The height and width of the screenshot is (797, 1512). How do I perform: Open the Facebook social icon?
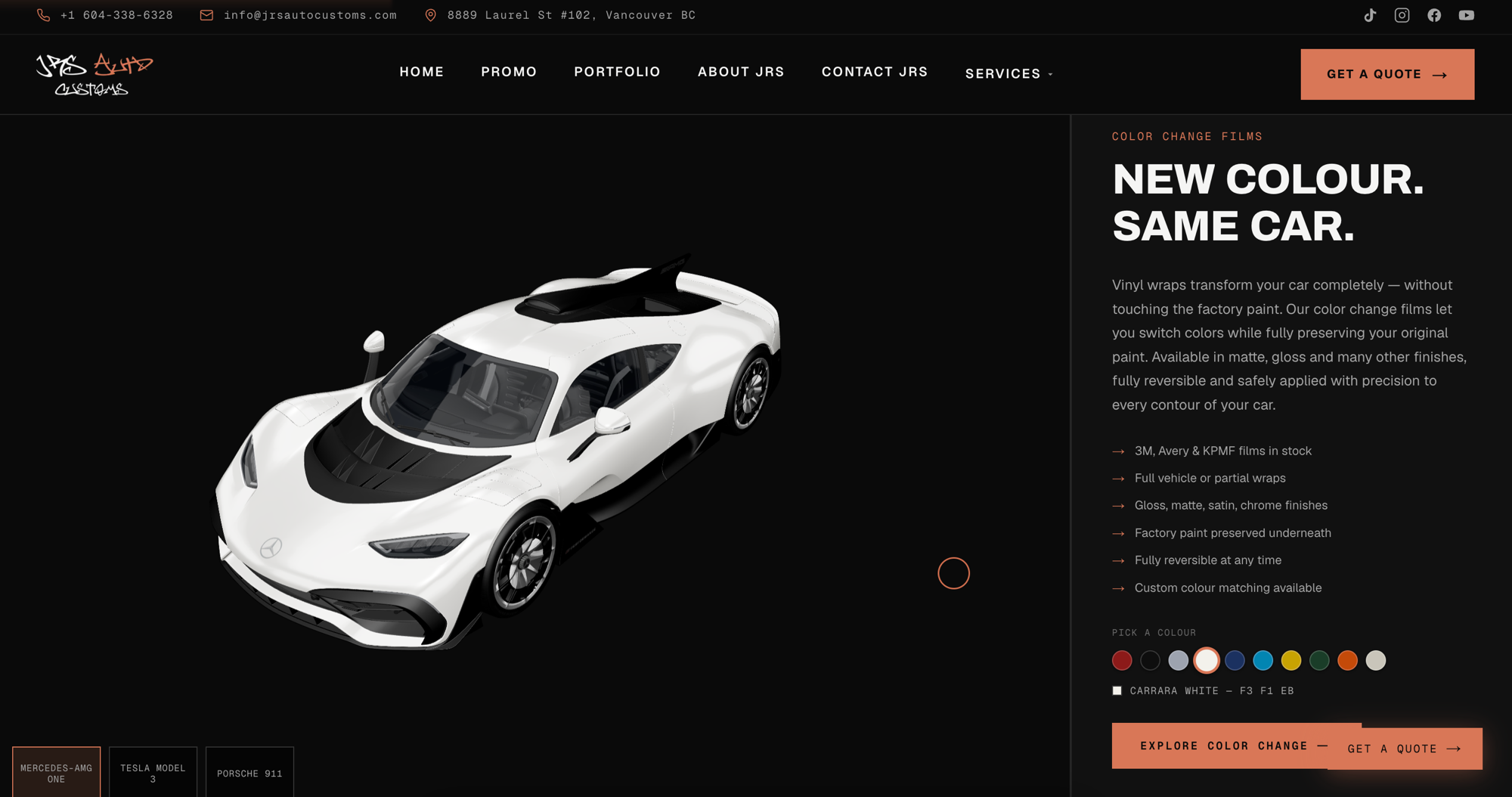[1434, 15]
